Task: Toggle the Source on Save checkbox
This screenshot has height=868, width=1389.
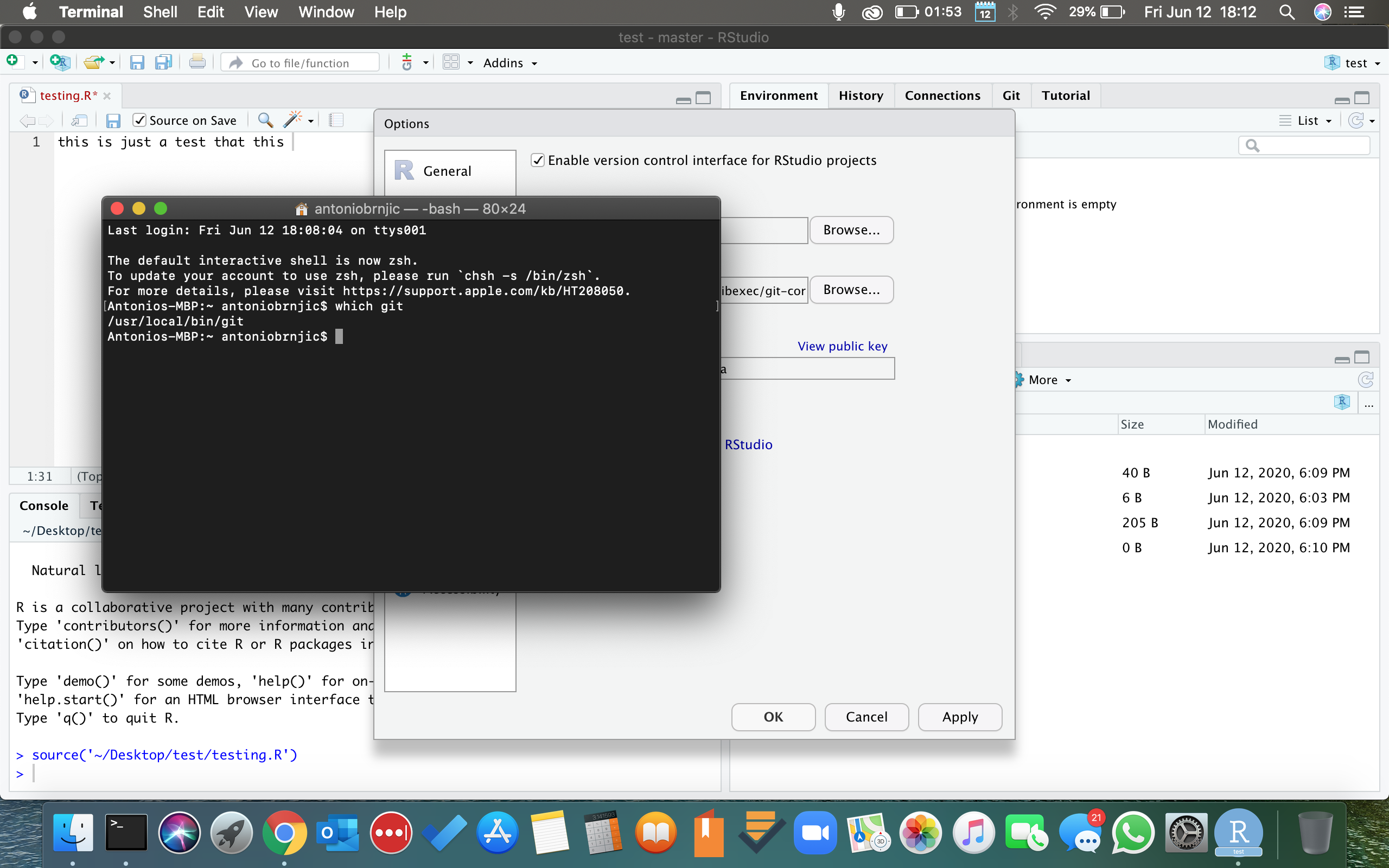Action: pyautogui.click(x=139, y=120)
